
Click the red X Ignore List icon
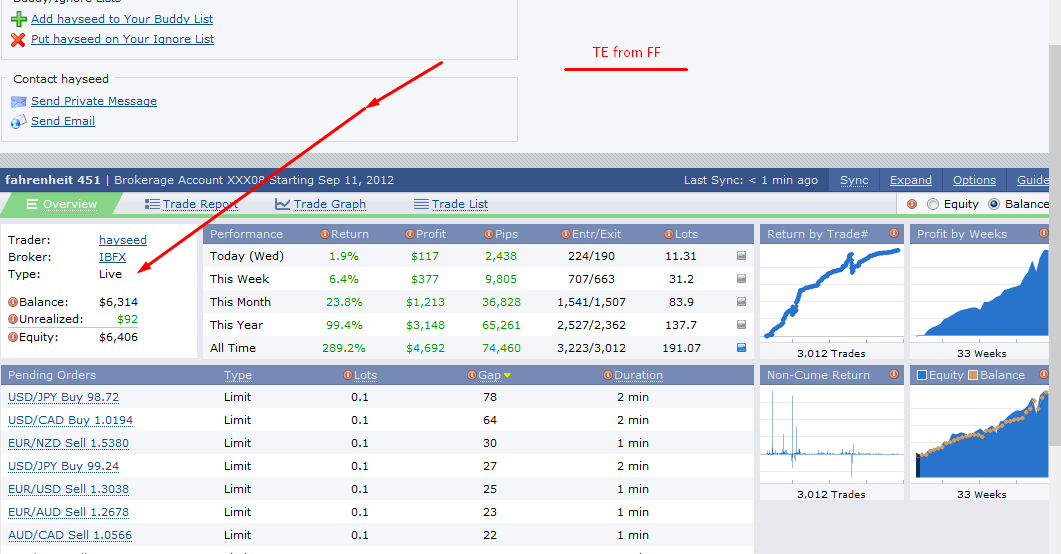pos(18,40)
